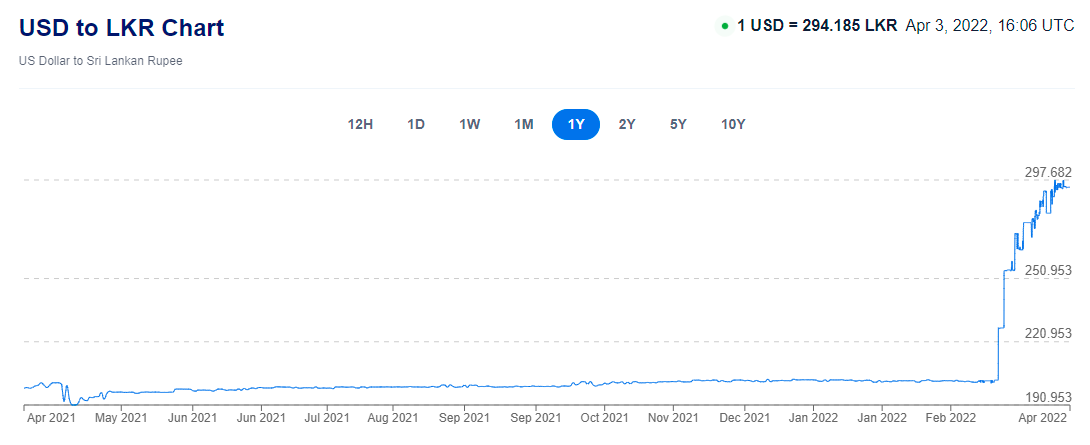Select the 12H time range tab

[360, 125]
